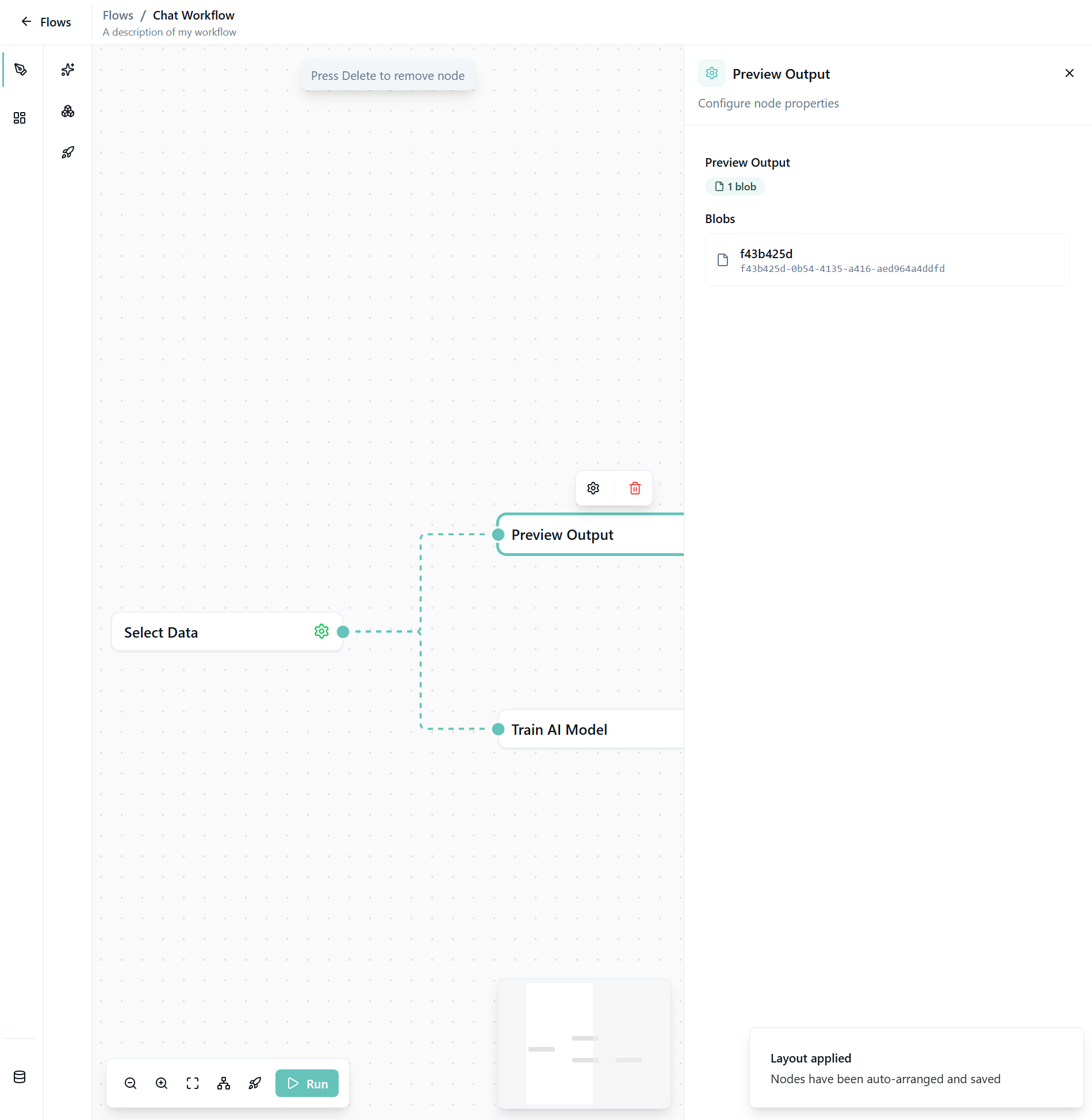
Task: Click the Flows breadcrumb link
Action: click(118, 16)
